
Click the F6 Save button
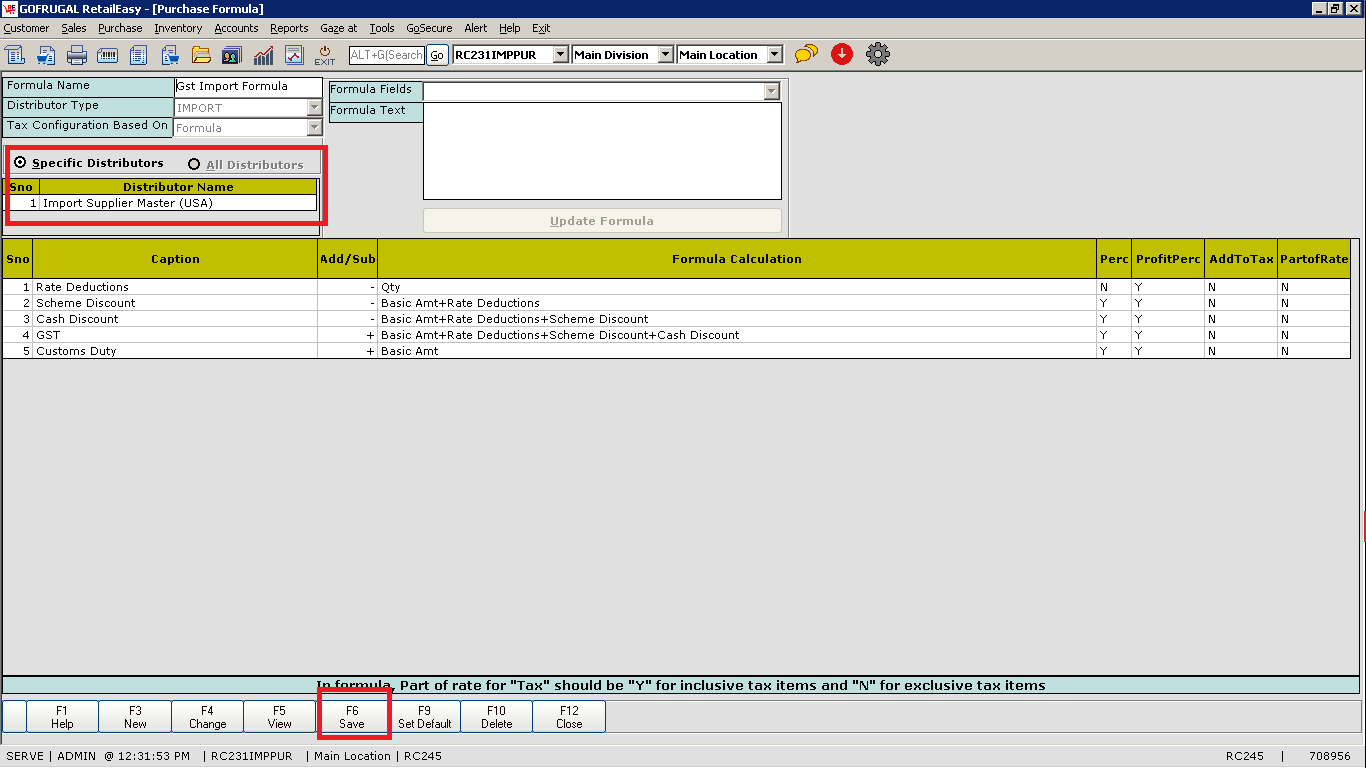[352, 717]
